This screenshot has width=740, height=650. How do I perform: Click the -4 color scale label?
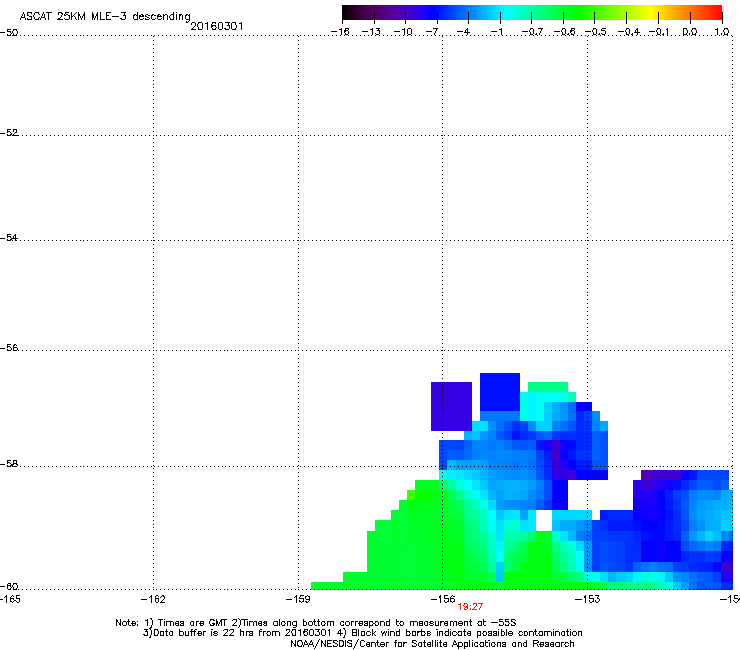(x=465, y=32)
